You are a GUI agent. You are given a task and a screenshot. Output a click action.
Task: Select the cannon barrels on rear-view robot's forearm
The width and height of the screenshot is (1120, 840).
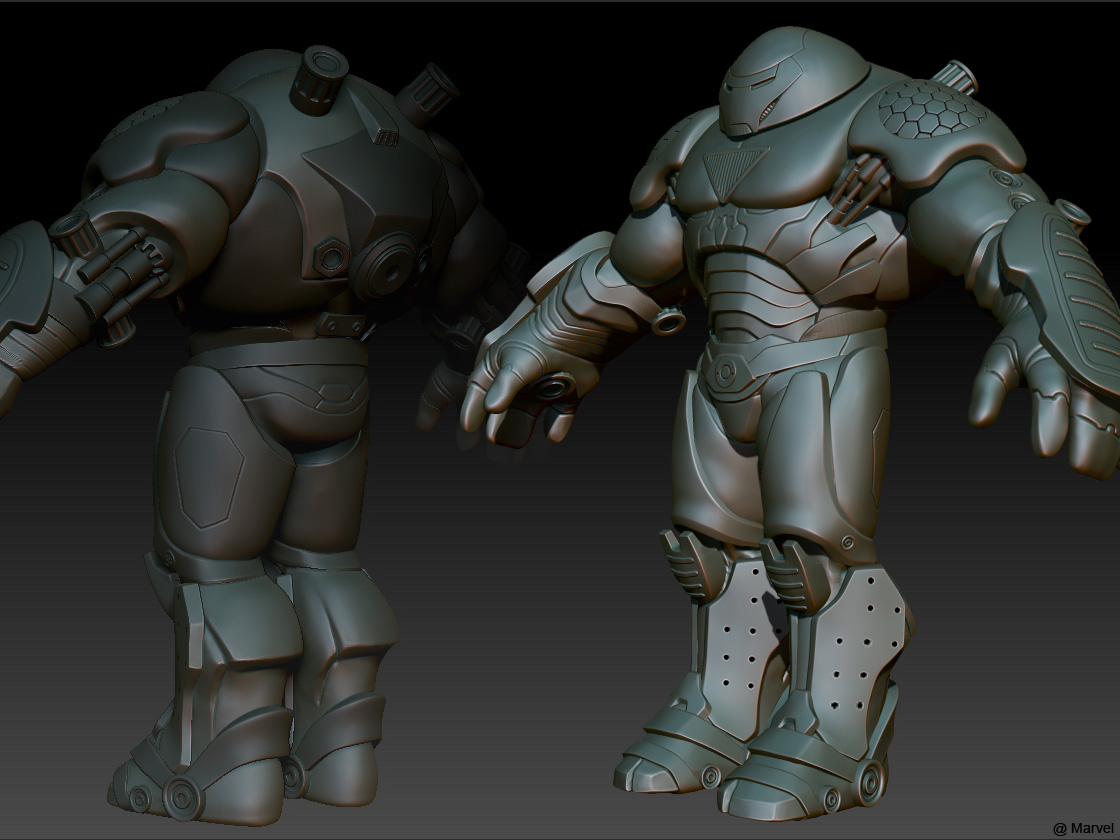(x=120, y=265)
